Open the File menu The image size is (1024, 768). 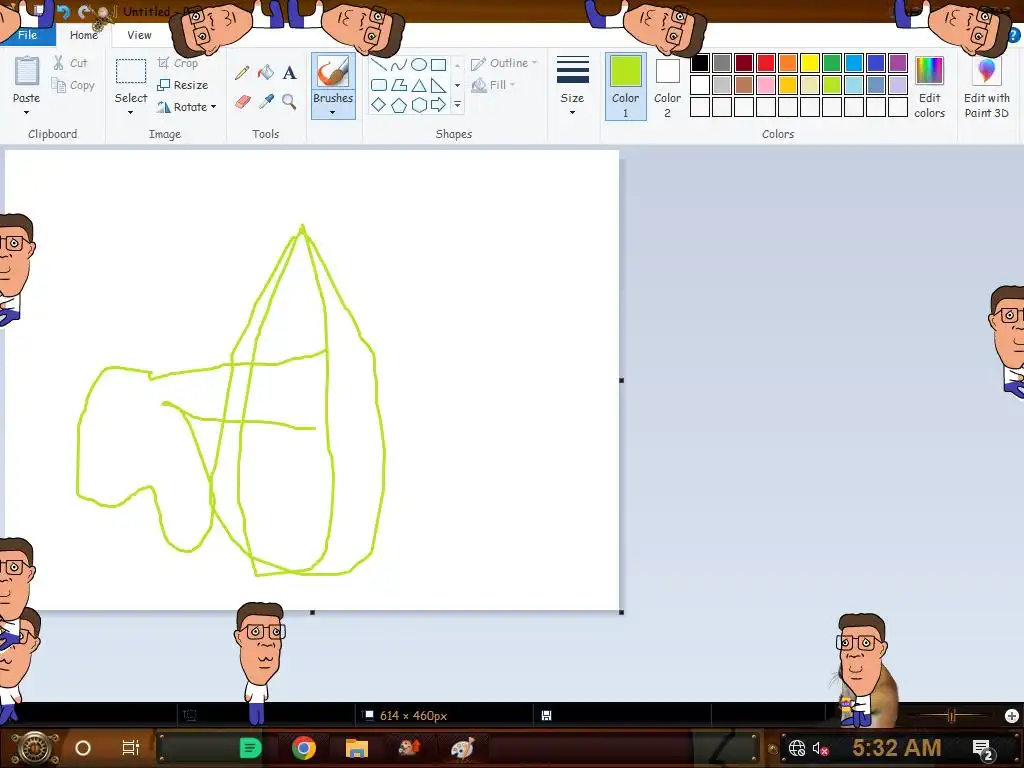pyautogui.click(x=27, y=35)
